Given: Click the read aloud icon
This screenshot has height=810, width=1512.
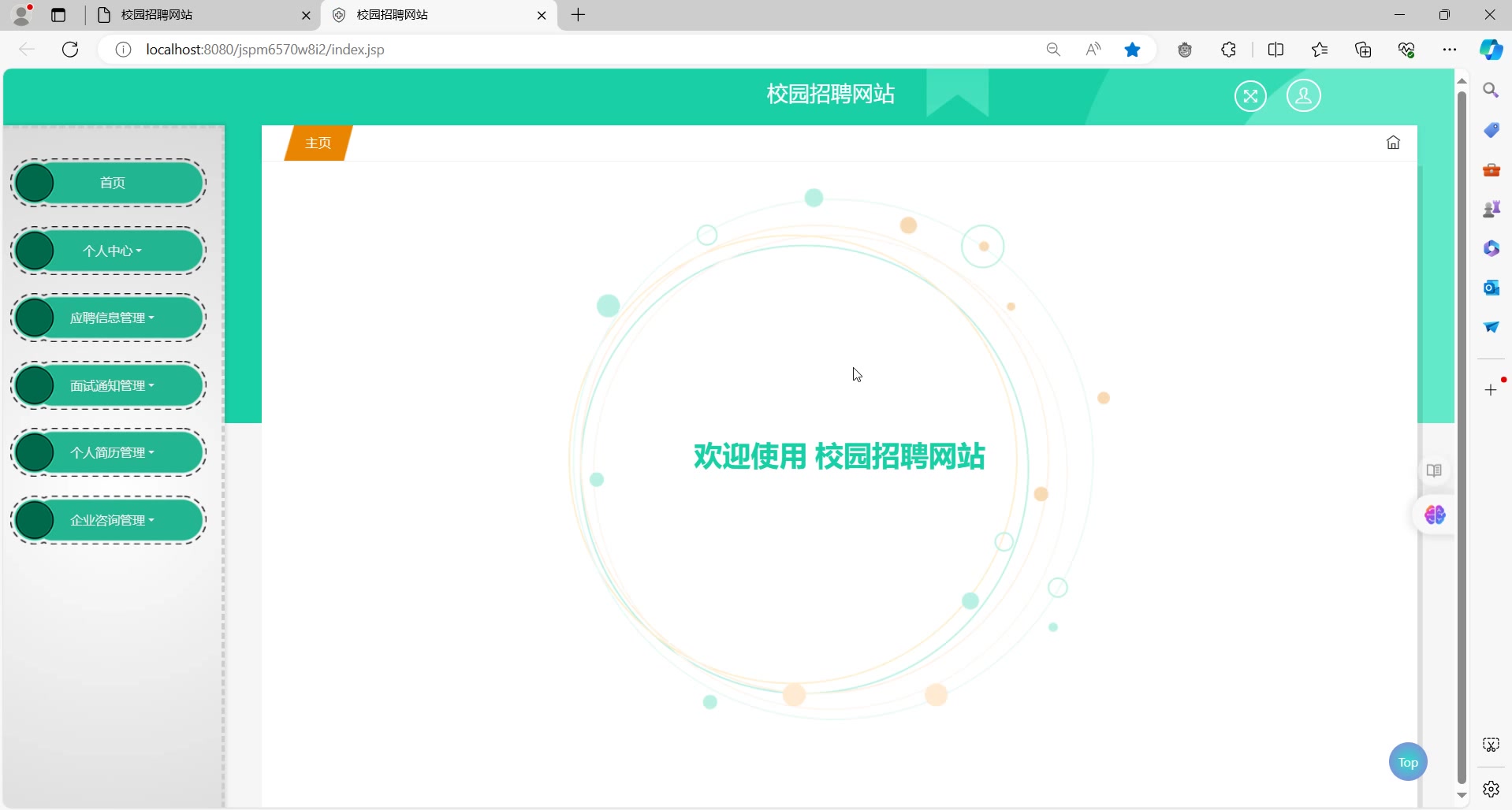Looking at the screenshot, I should 1093,50.
